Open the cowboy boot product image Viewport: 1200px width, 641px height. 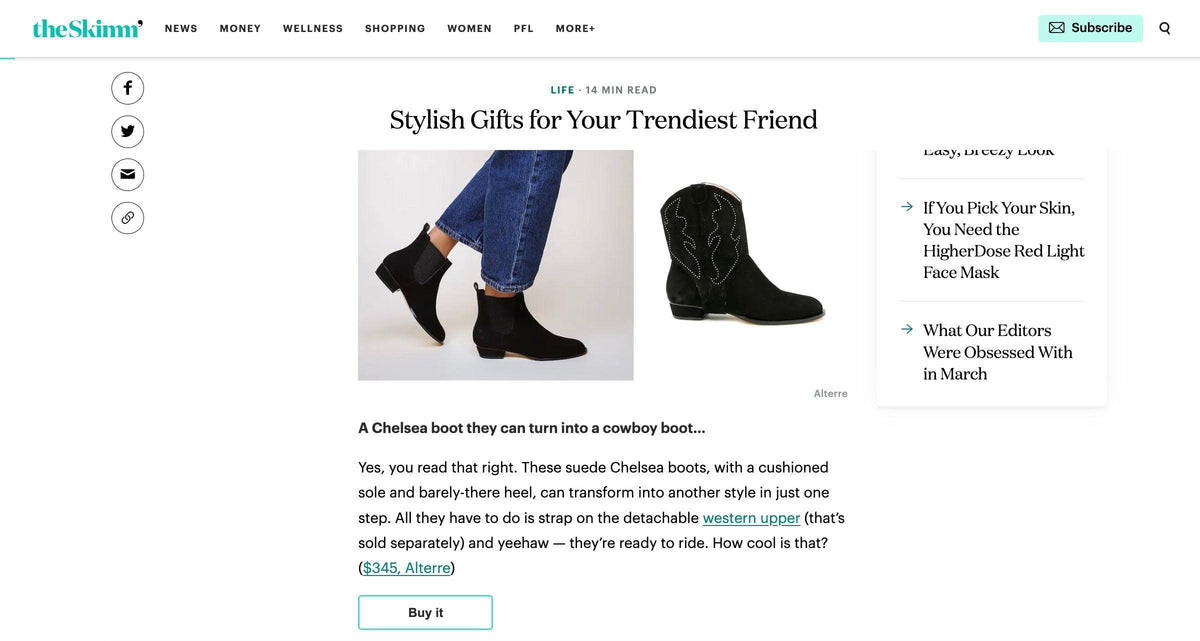(x=741, y=253)
